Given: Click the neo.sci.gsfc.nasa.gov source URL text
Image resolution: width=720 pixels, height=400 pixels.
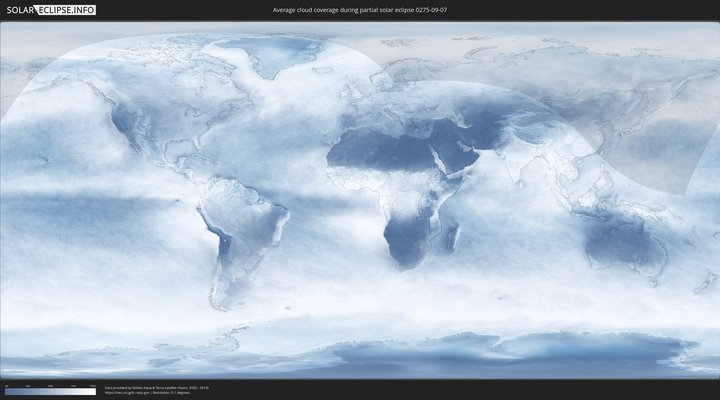Looking at the screenshot, I should coord(127,393).
